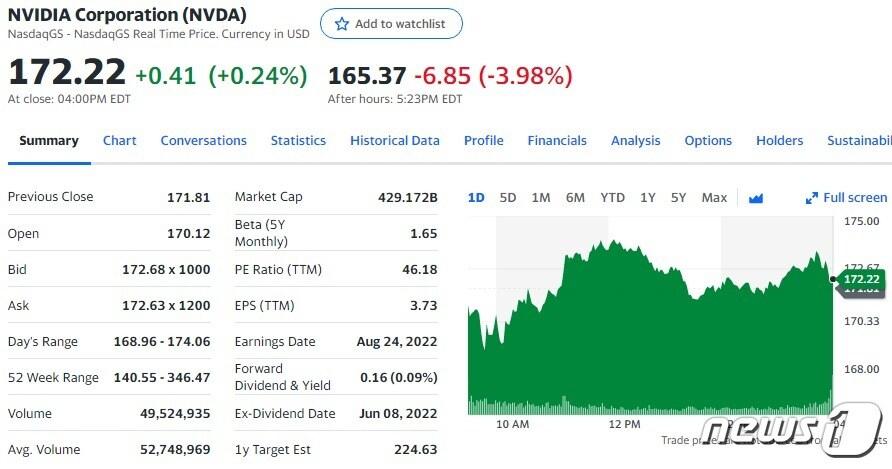892x469 pixels.
Task: Click the Add to watchlist button
Action: coord(391,24)
